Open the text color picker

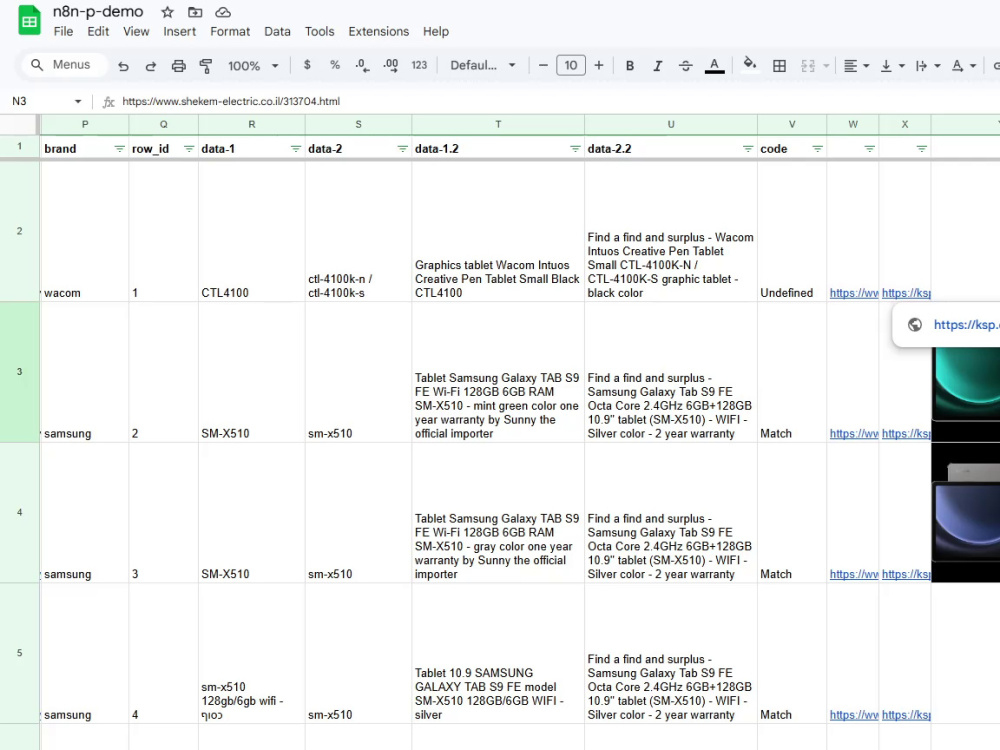pos(714,66)
